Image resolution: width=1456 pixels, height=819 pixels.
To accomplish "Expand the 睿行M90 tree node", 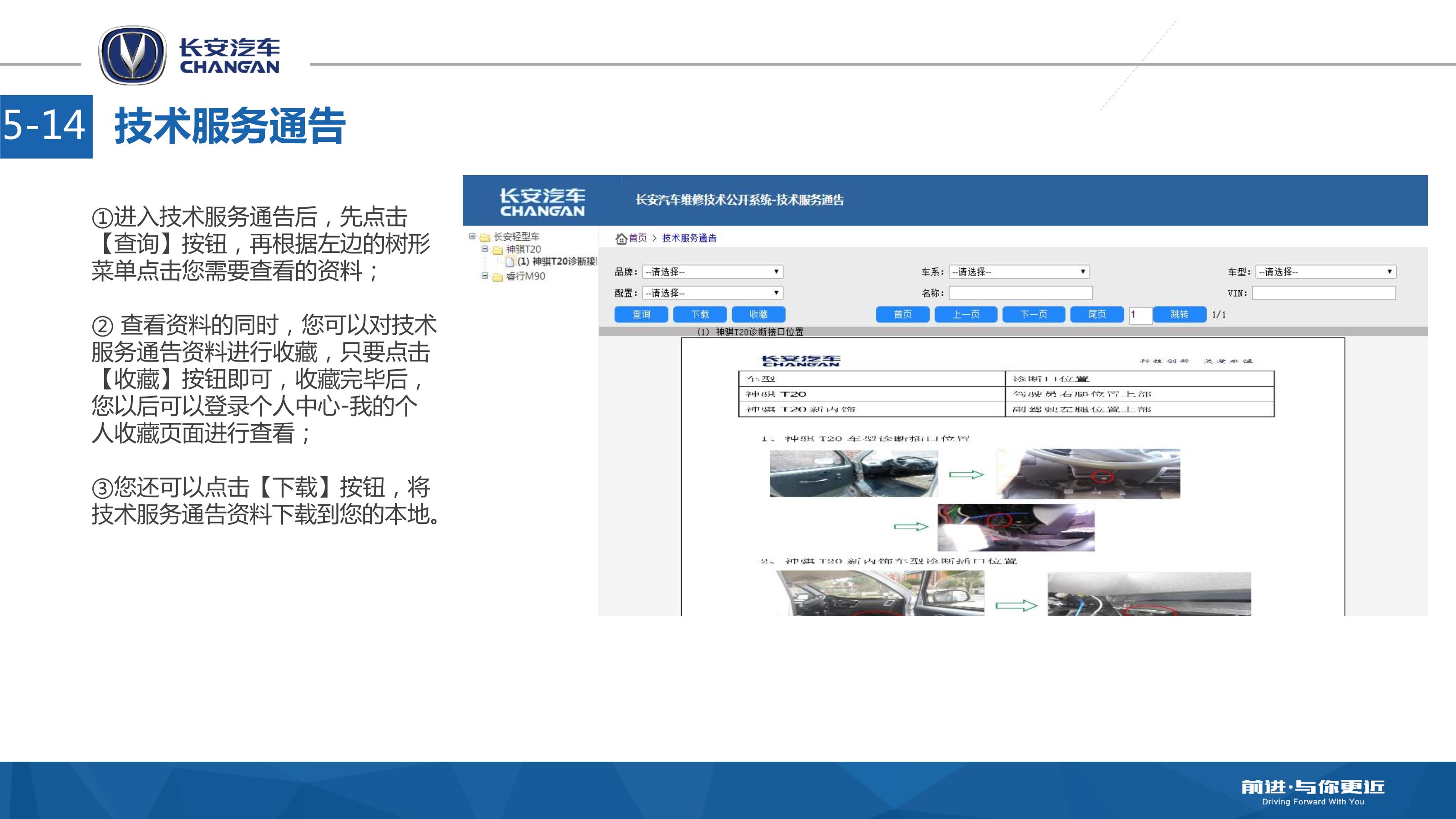I will pyautogui.click(x=485, y=276).
